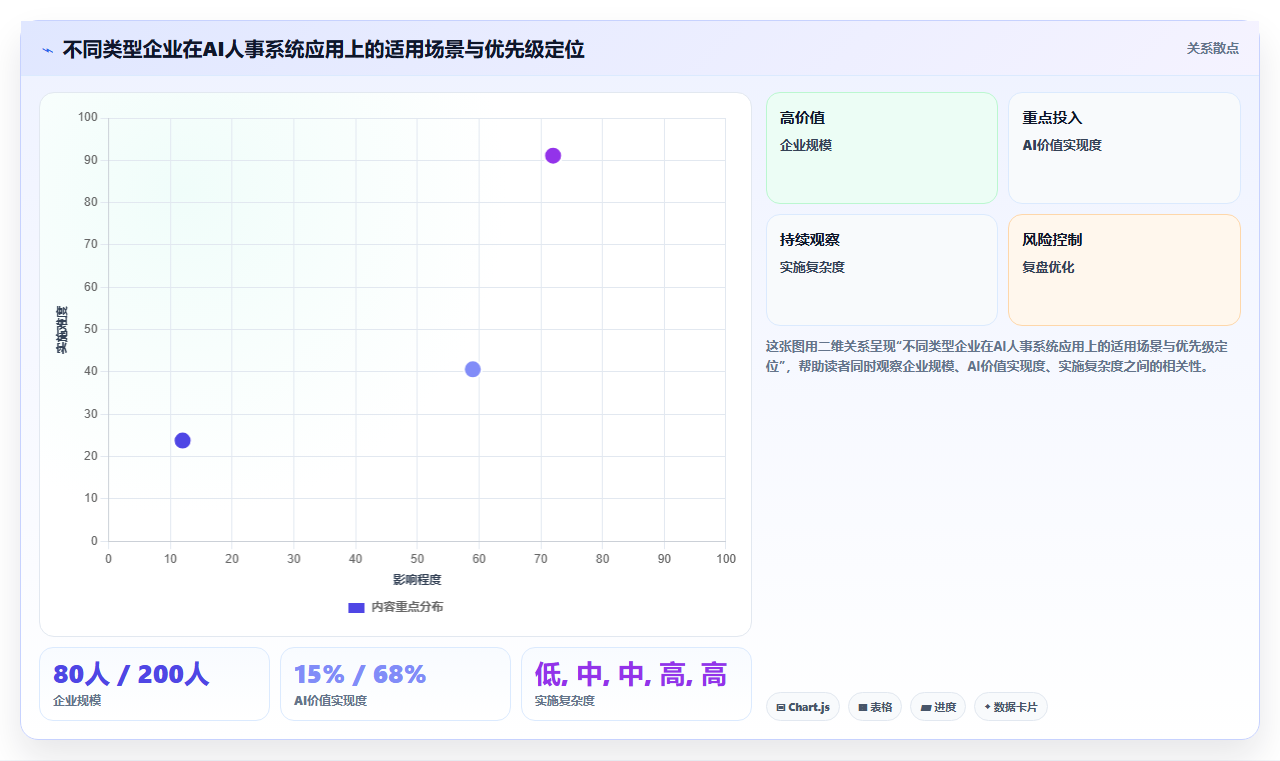
Task: Click the 实施难度 y-axis title
Action: coord(62,329)
